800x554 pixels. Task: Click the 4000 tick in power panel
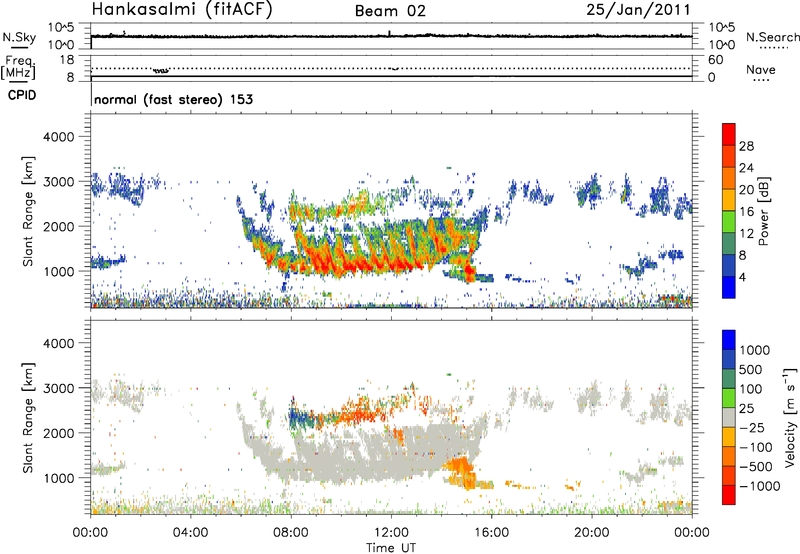58,137
